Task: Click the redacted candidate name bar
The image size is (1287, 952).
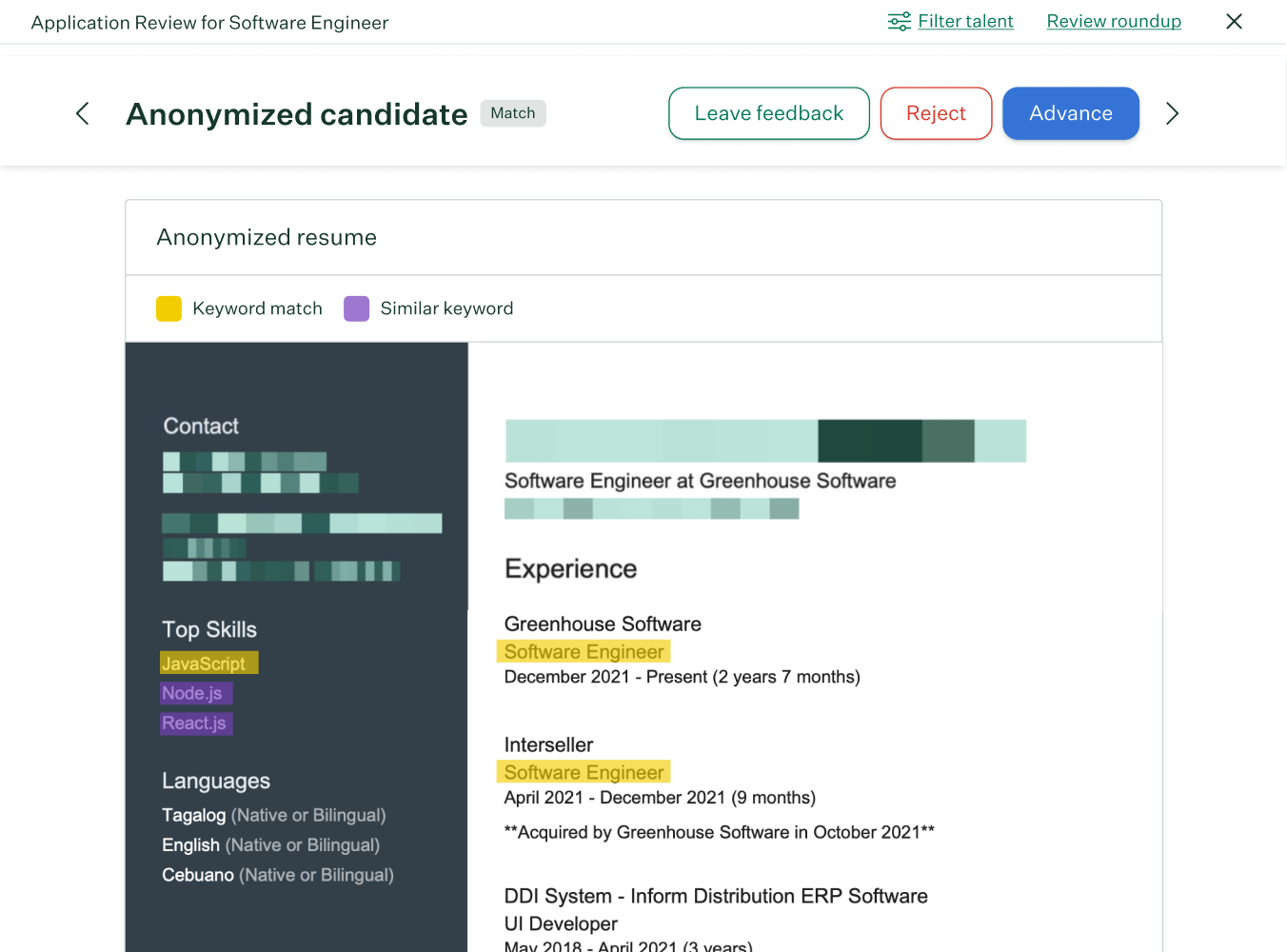Action: pyautogui.click(x=764, y=441)
